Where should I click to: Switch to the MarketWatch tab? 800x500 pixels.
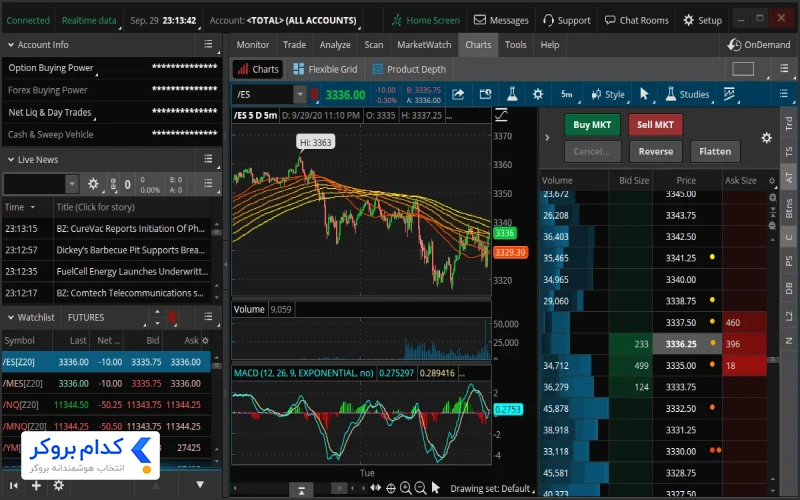(424, 45)
